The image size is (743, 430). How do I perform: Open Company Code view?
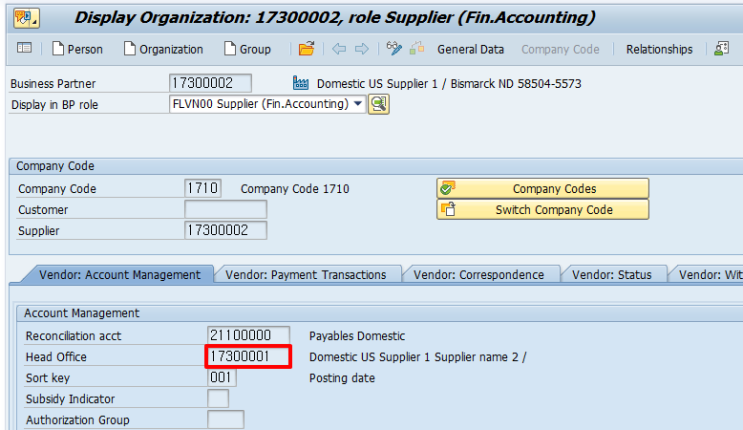click(560, 49)
